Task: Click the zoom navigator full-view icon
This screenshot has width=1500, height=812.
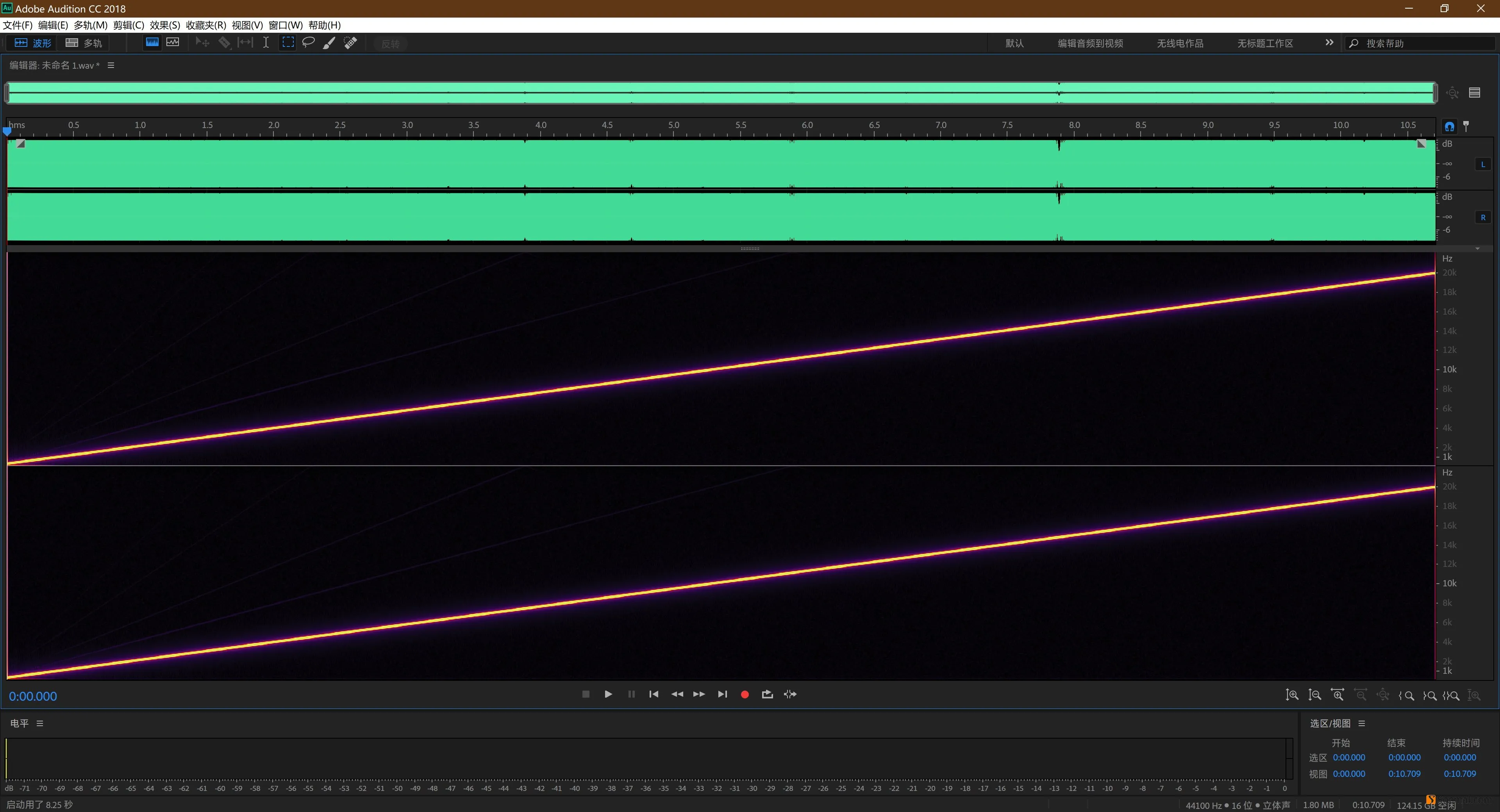Action: [x=1452, y=93]
